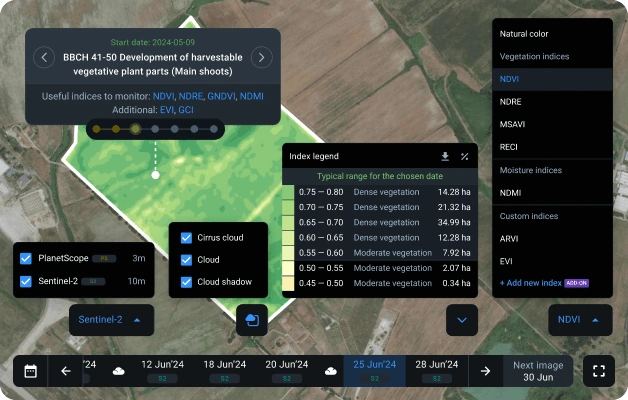Go to later dates with right arrow

pyautogui.click(x=485, y=371)
